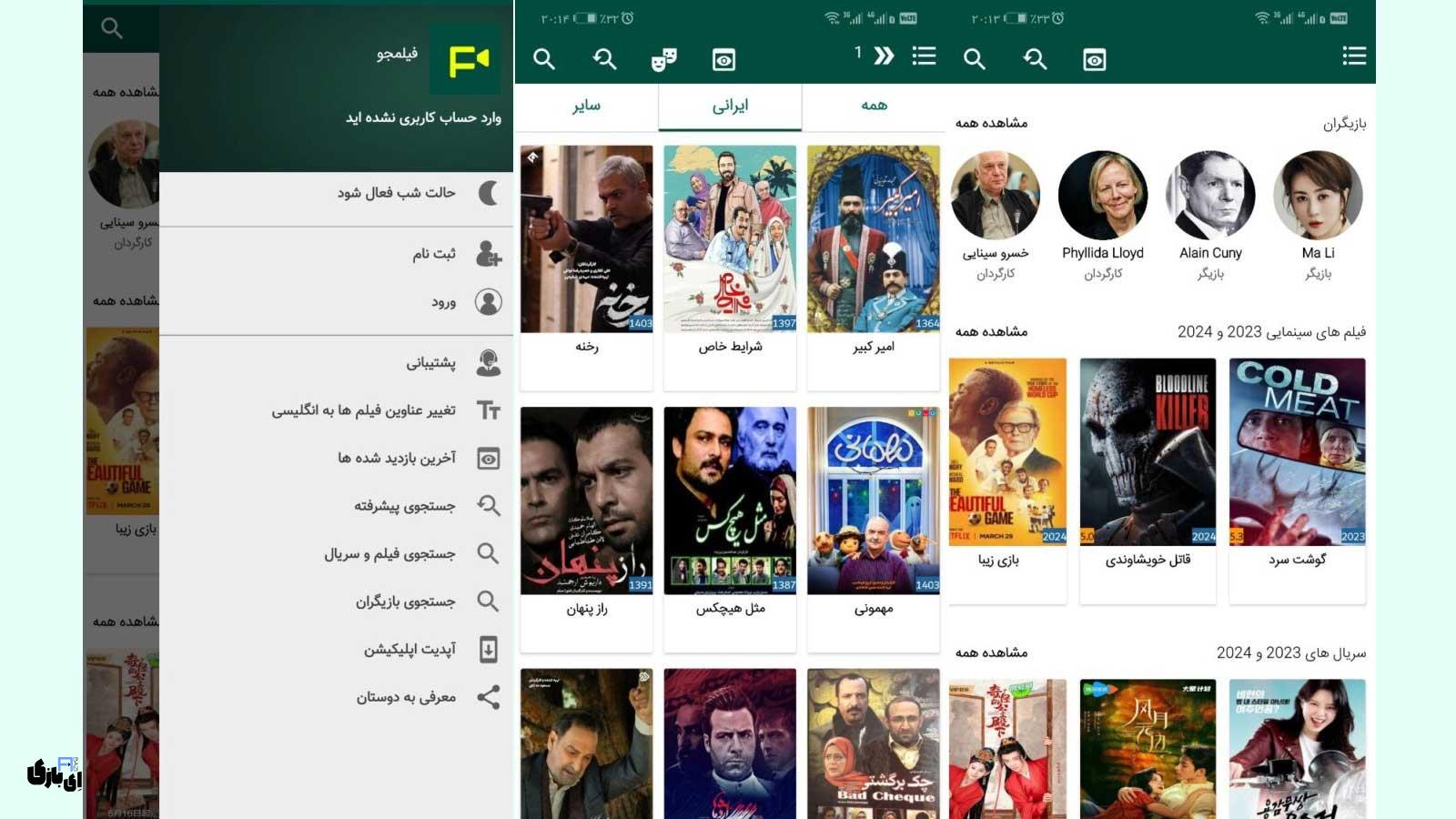Open خسرو سینایی profile photo in right screen
Screen dimensions: 1456x819
pyautogui.click(x=996, y=196)
